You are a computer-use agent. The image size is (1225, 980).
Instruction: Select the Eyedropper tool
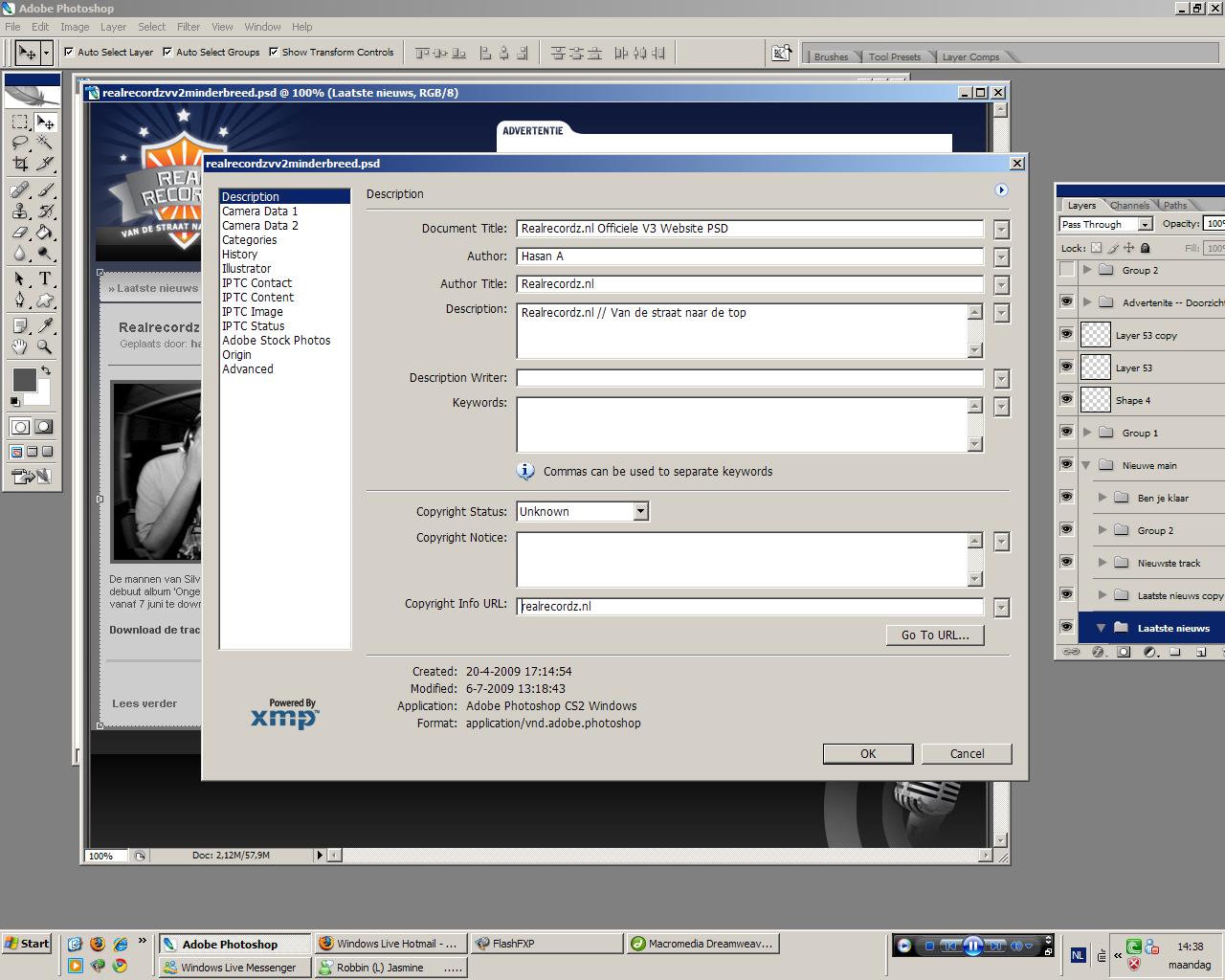coord(44,325)
